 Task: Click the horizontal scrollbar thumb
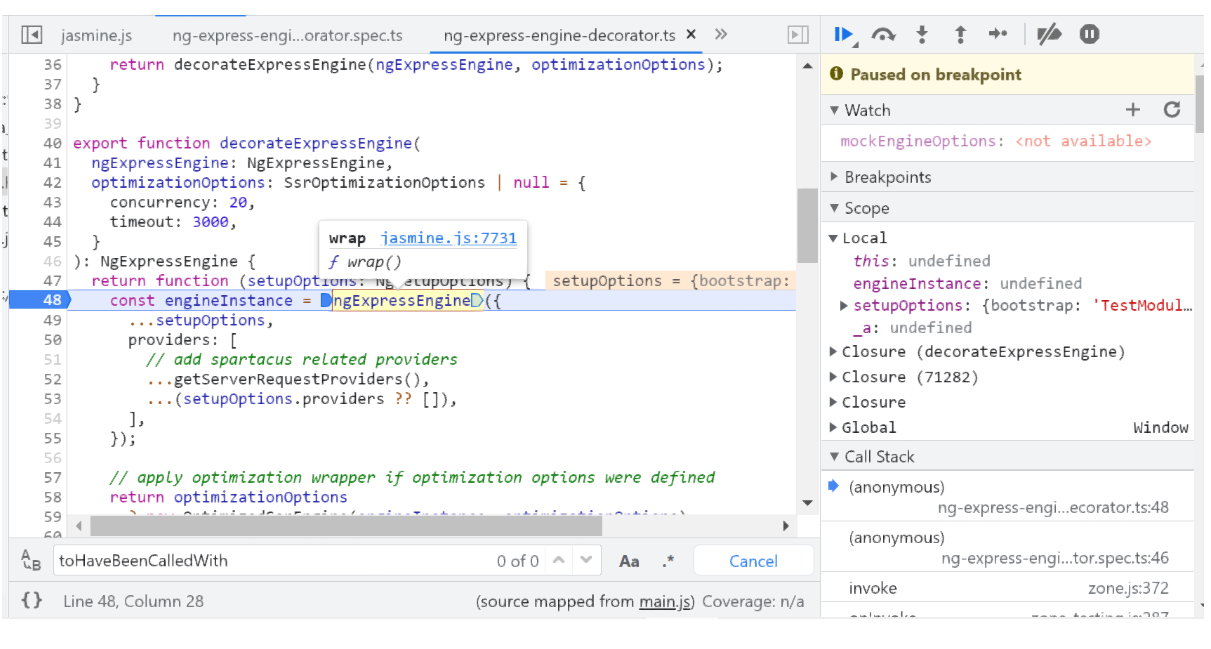click(x=346, y=525)
